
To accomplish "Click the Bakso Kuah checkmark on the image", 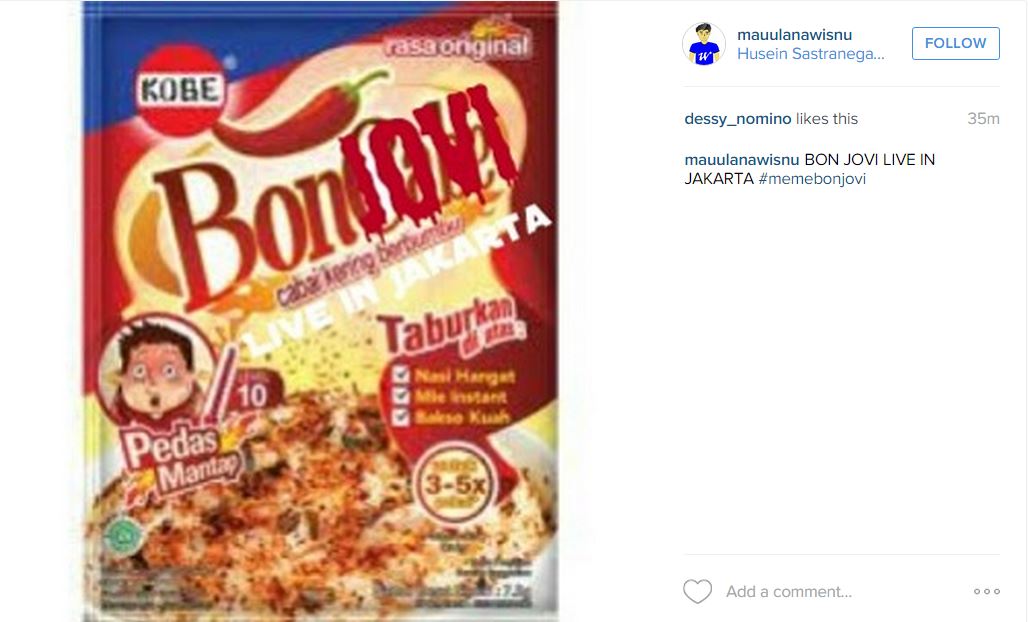I will click(x=401, y=417).
